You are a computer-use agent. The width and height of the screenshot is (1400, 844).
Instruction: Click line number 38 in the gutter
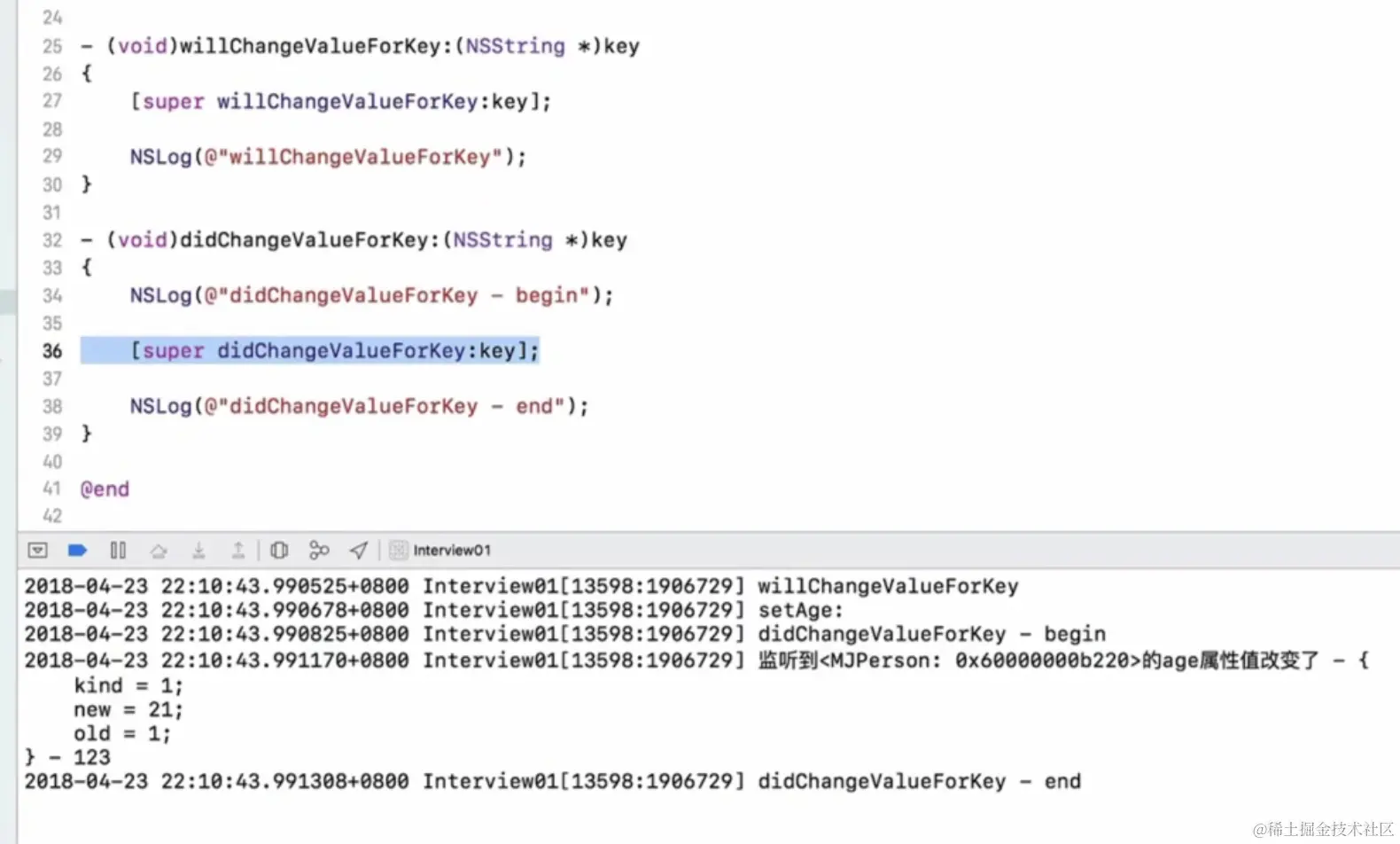click(52, 406)
